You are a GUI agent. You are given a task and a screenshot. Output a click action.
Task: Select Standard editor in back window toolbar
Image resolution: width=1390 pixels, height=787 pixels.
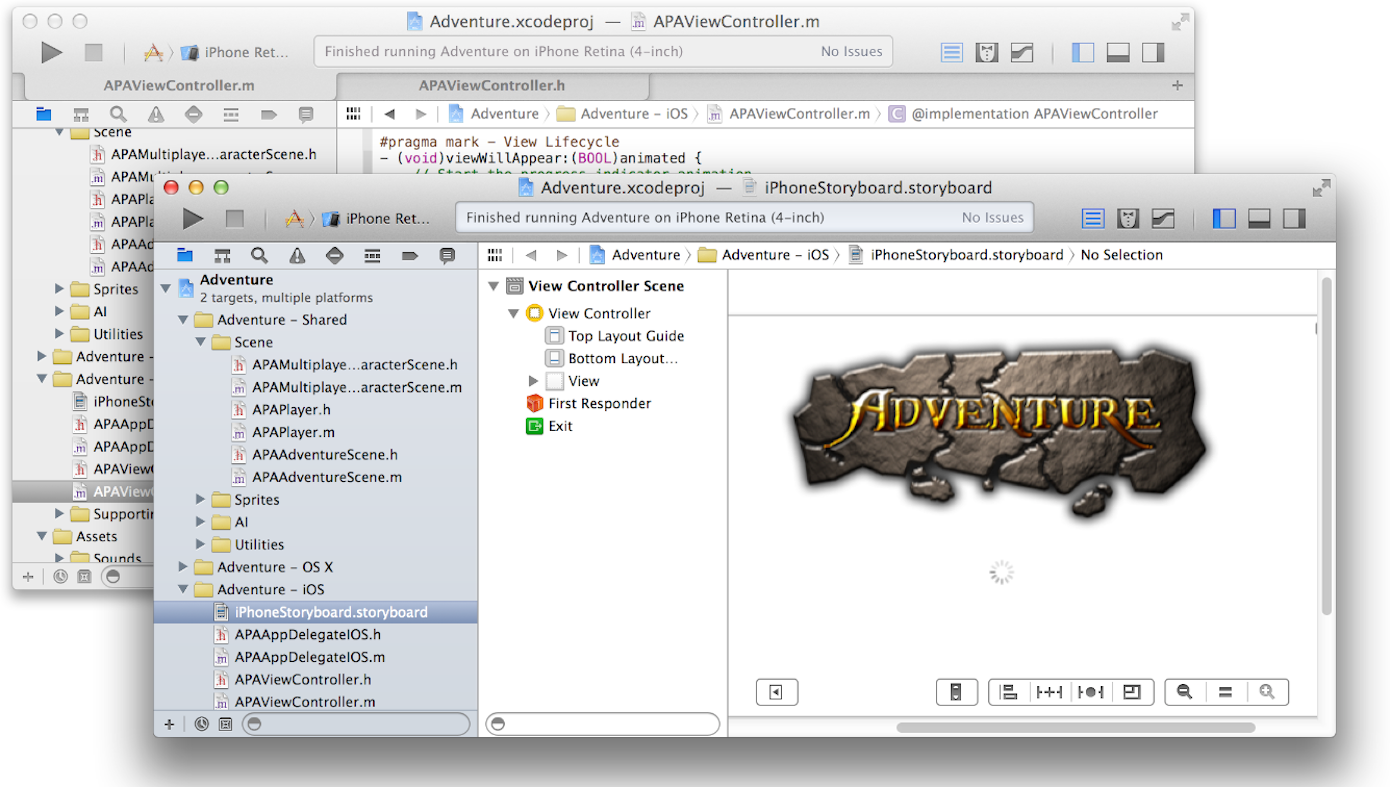[952, 52]
